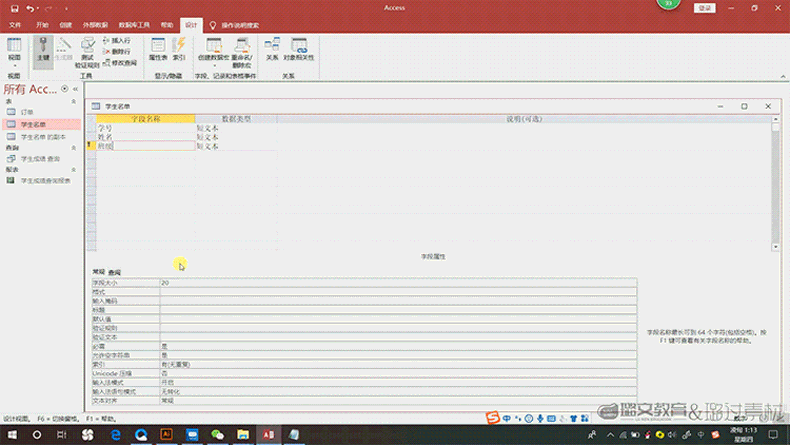Toggle the Indexes (索引) lightning button
Image resolution: width=790 pixels, height=445 pixels.
pos(179,49)
